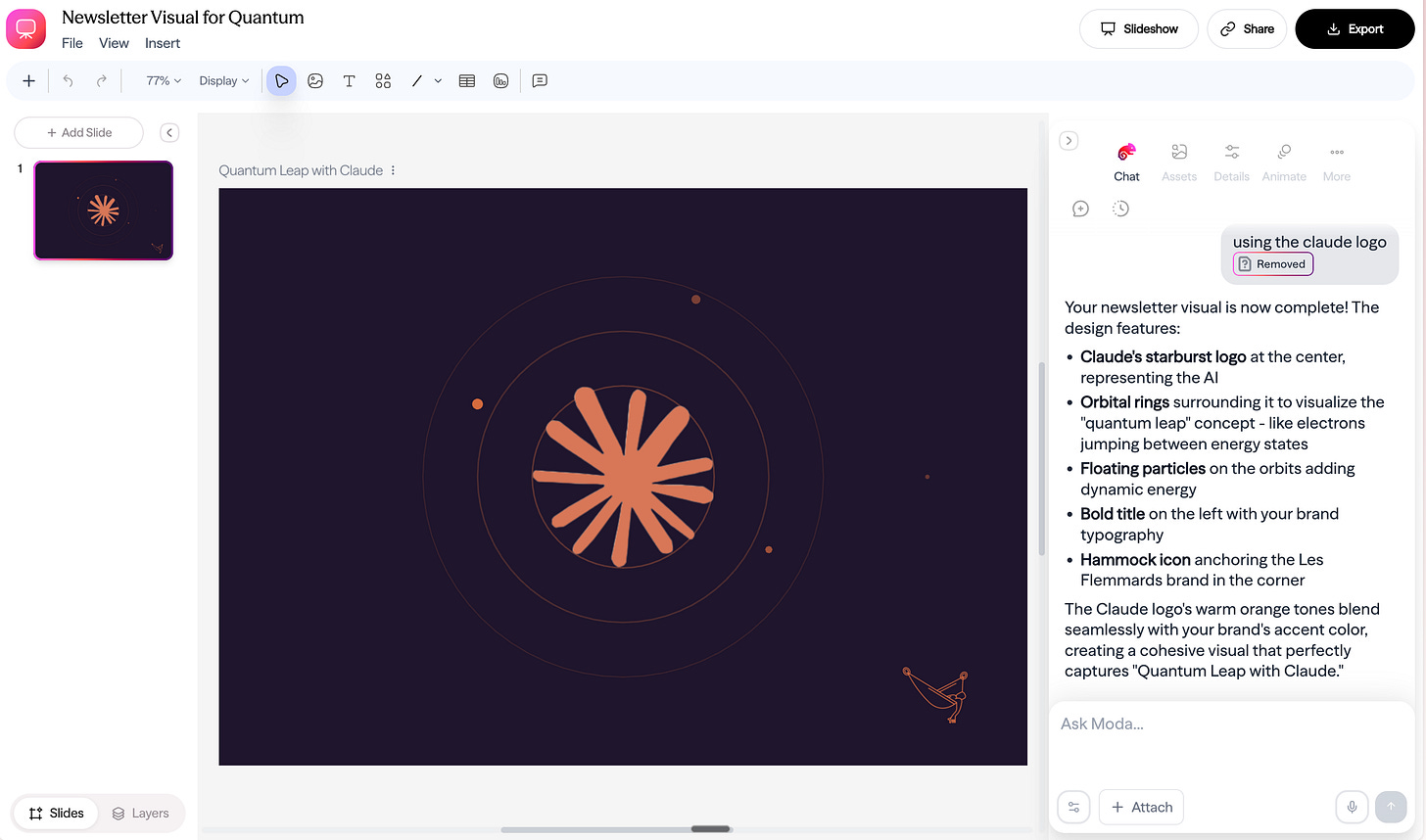Click the horizontal canvas scrollbar
1426x840 pixels.
tap(710, 829)
